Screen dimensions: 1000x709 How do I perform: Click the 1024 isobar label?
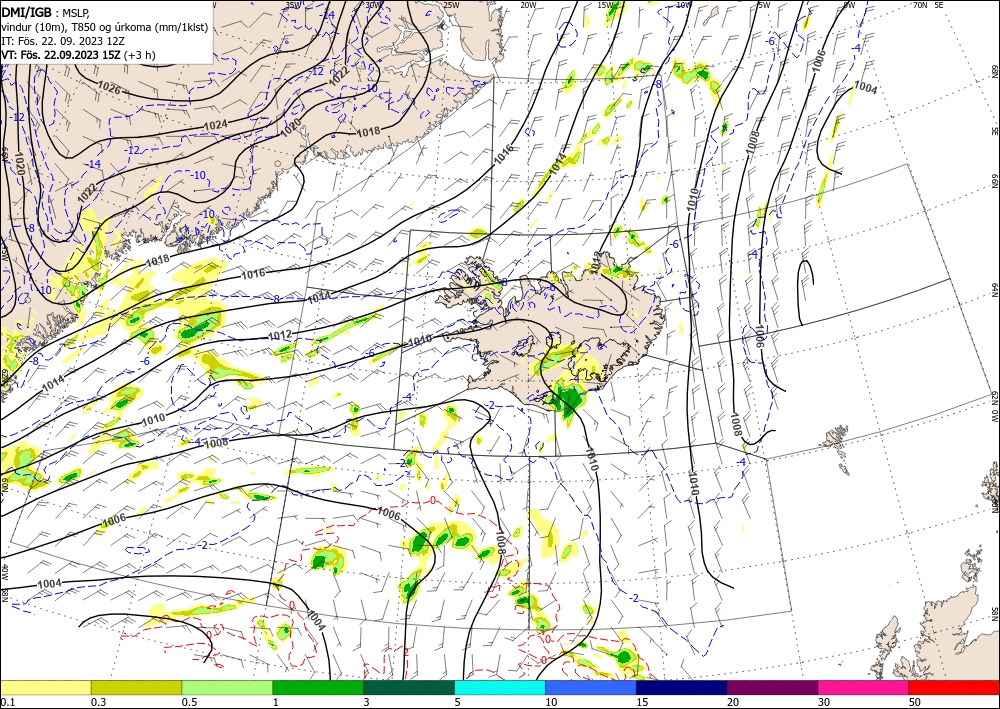pos(215,125)
